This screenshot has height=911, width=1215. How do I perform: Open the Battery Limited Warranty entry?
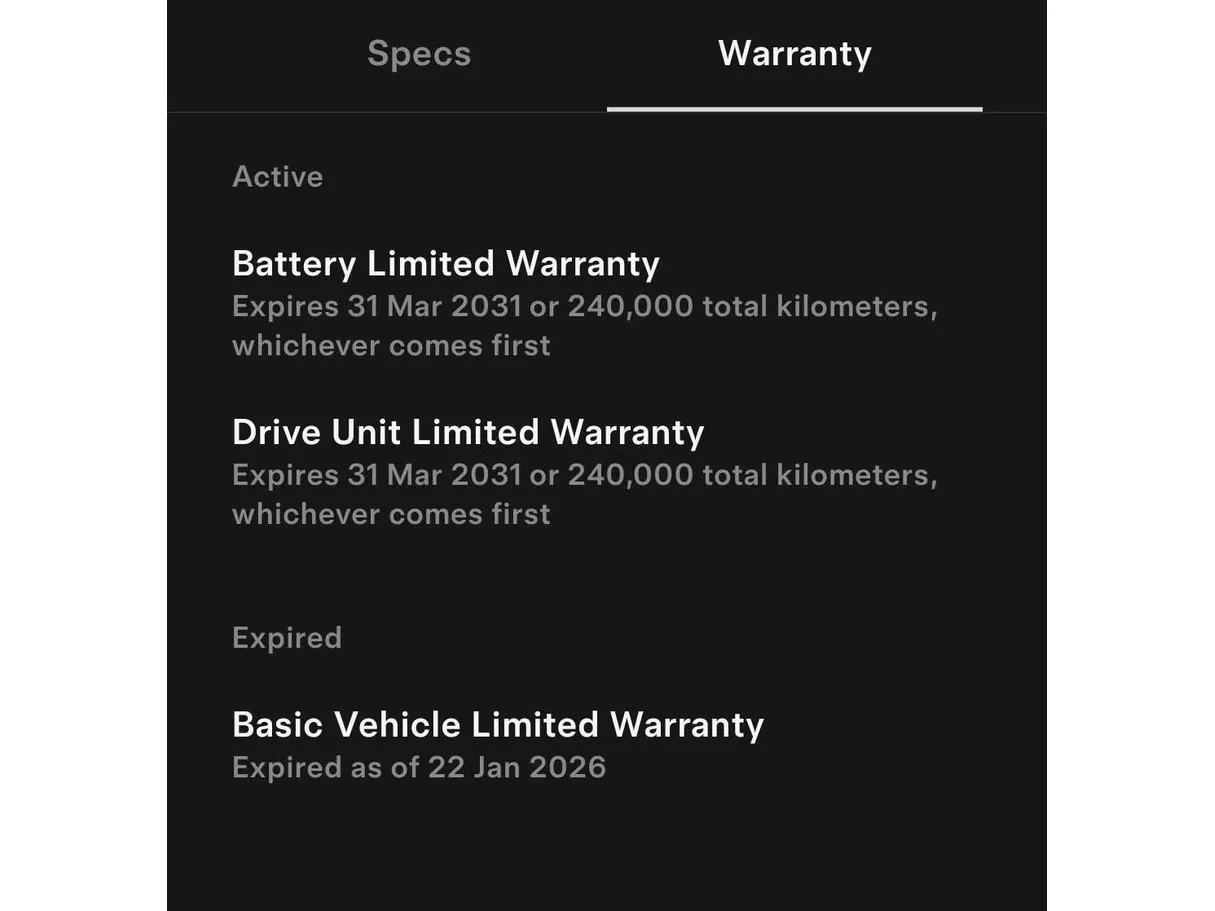pyautogui.click(x=445, y=264)
